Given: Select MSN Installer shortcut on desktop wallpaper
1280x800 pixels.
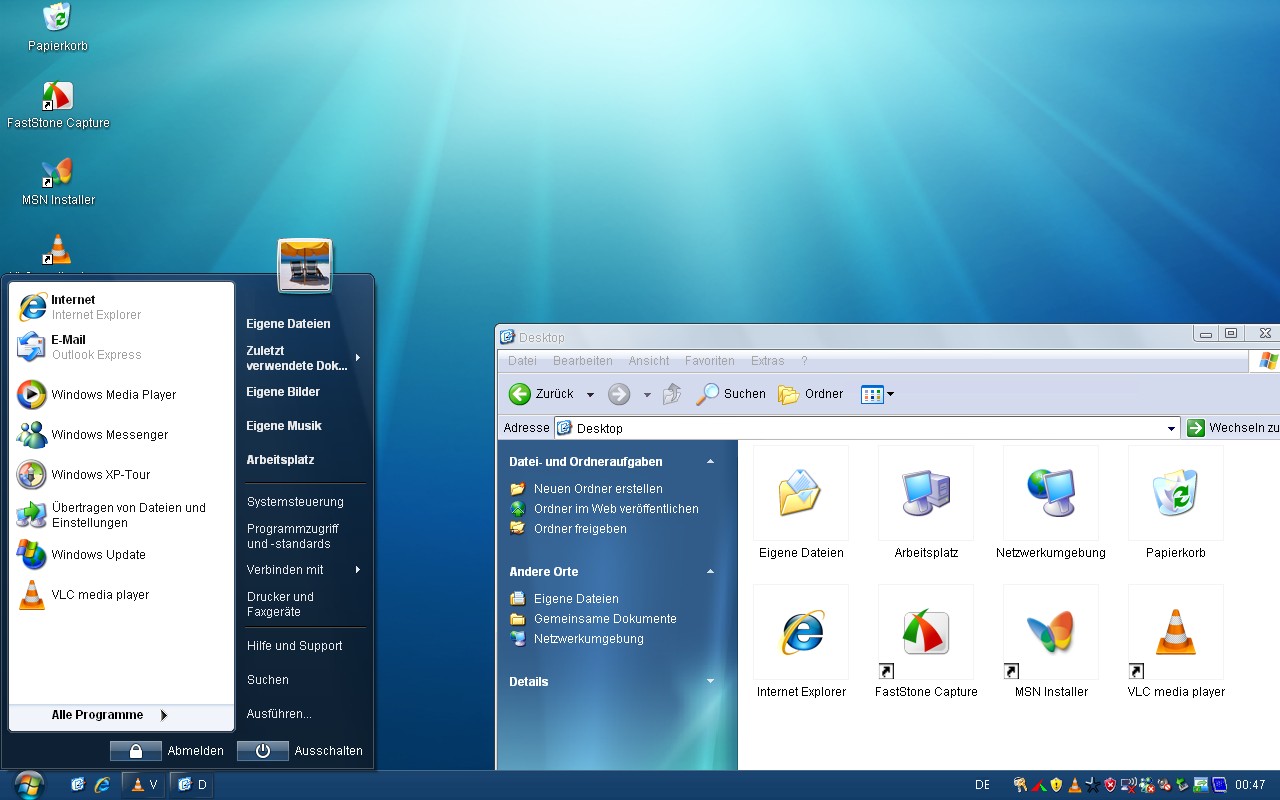Looking at the screenshot, I should (58, 181).
